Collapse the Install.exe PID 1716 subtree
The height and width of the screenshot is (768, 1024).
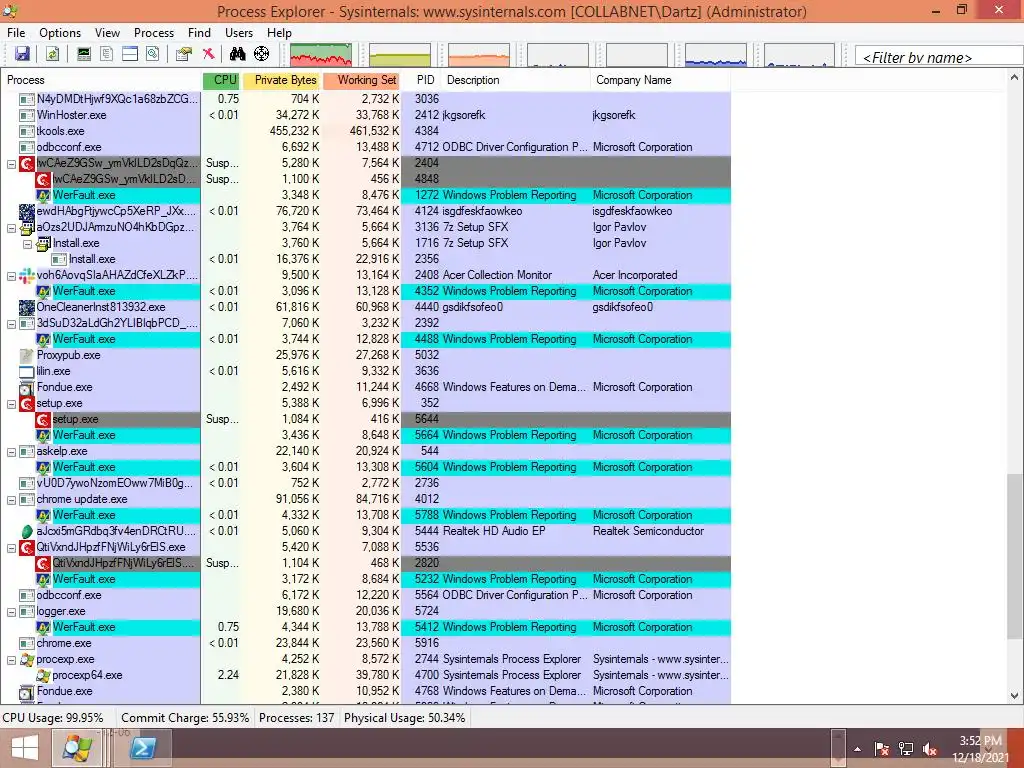(27, 244)
